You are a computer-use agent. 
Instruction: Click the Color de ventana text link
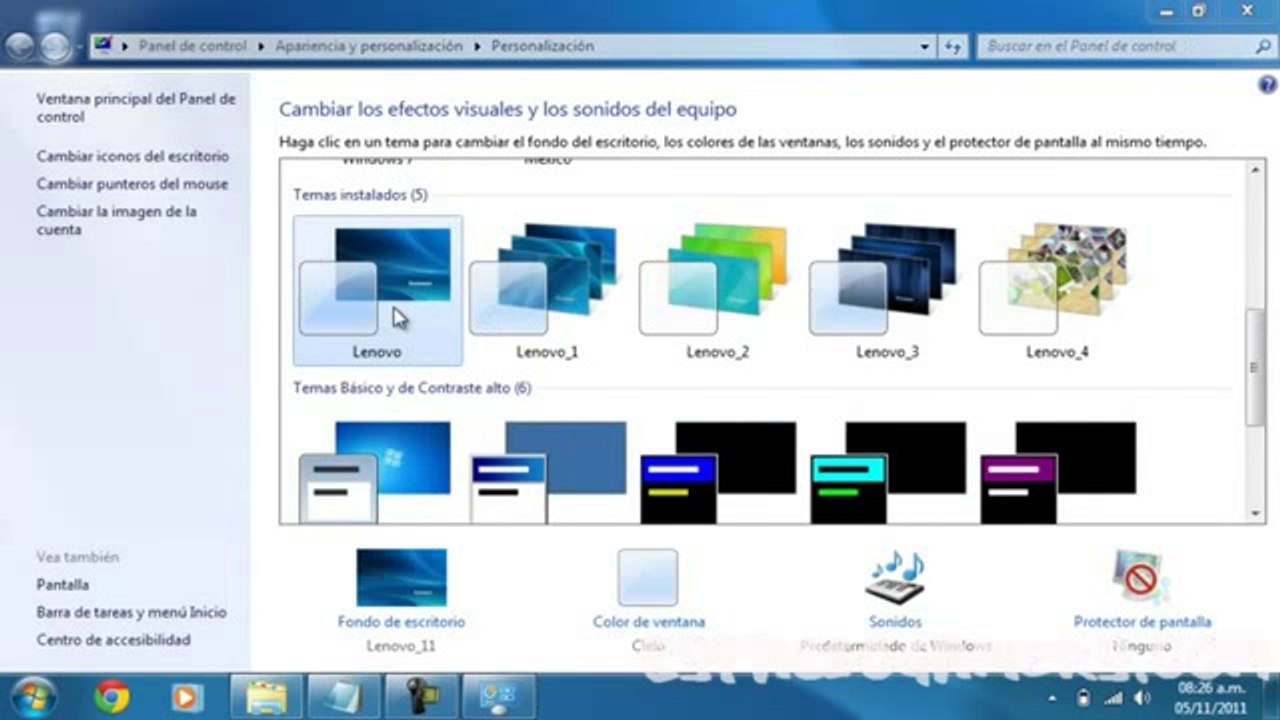[648, 621]
